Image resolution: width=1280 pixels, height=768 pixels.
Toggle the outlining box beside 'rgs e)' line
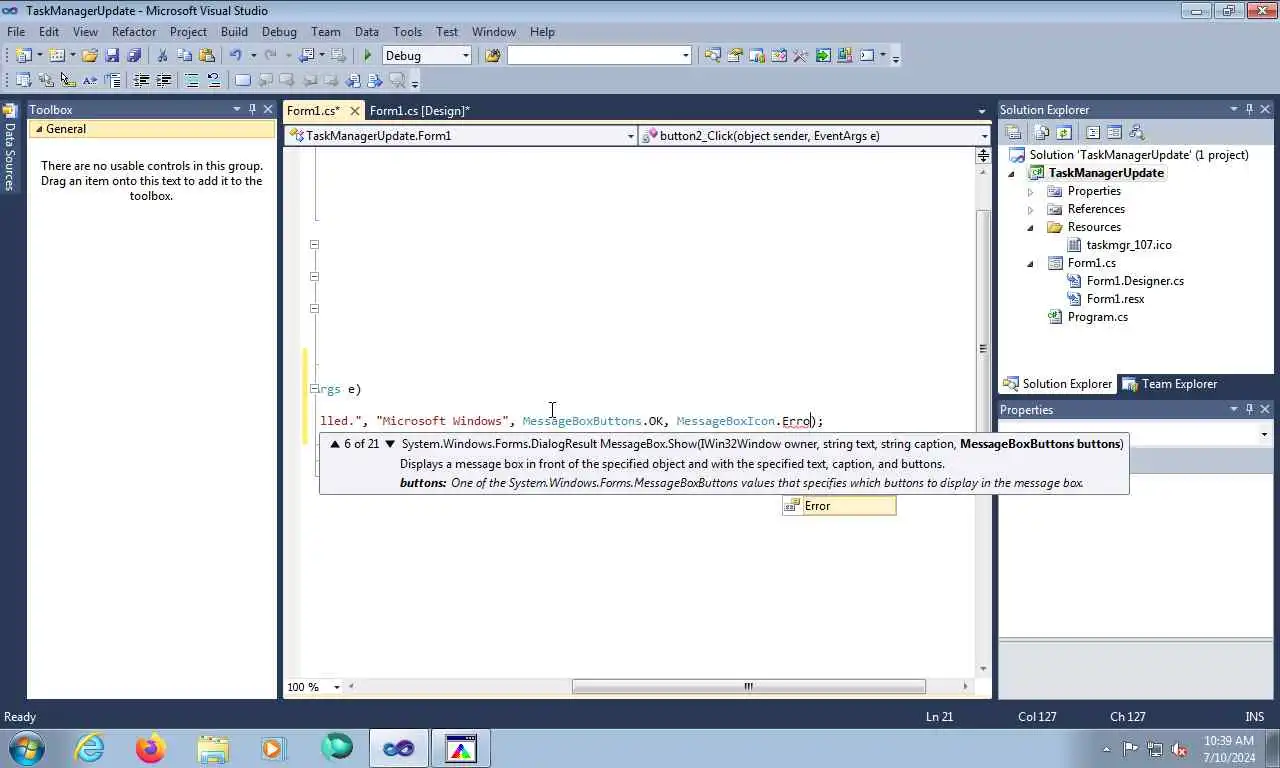pyautogui.click(x=314, y=389)
